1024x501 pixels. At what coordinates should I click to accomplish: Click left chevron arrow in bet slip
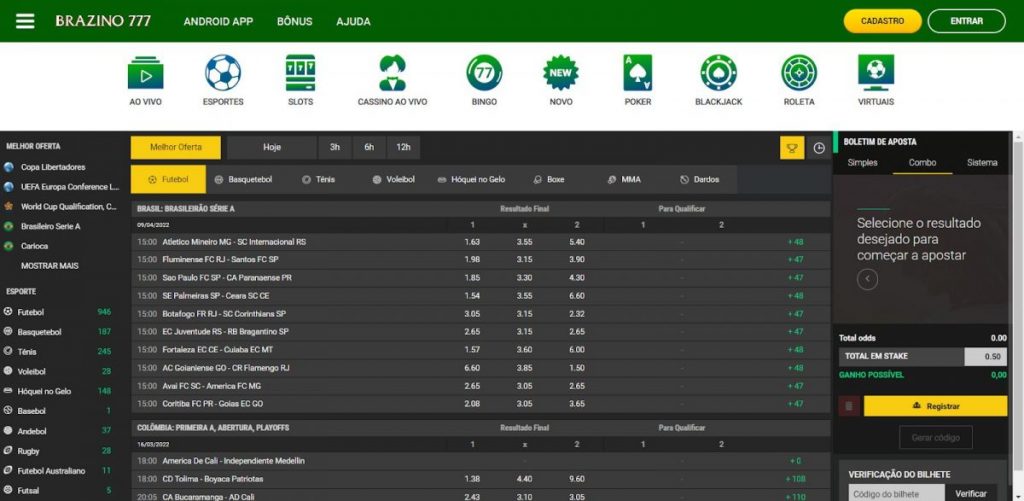867,279
